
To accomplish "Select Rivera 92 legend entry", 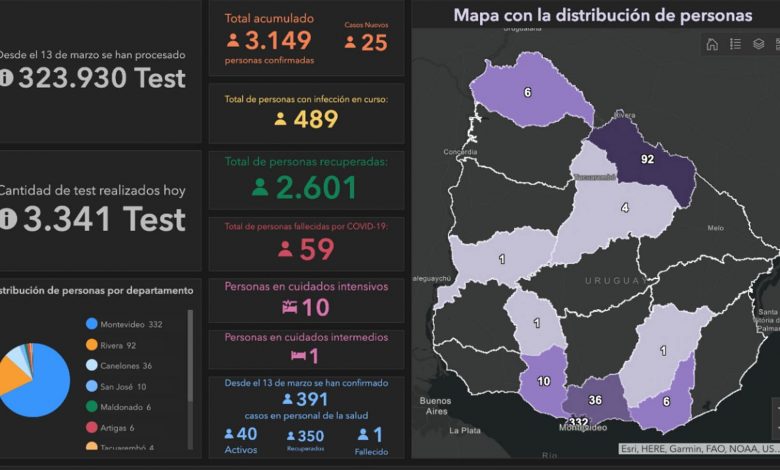I will (x=117, y=345).
